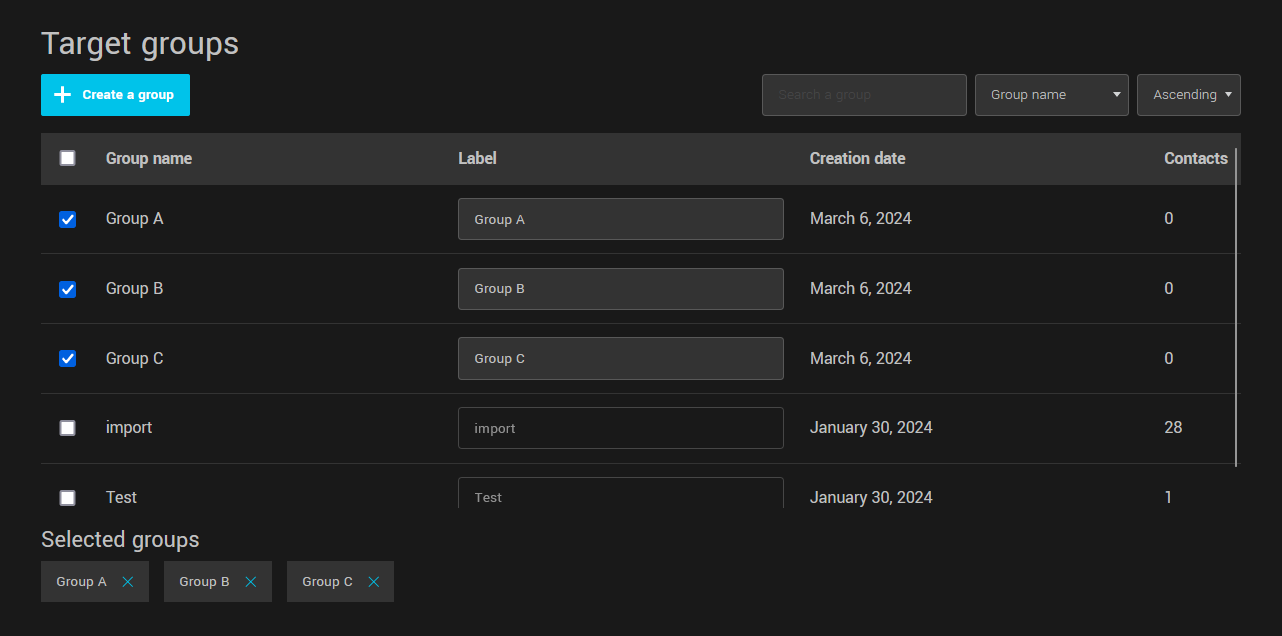Expand the Ascending order dropdown
The height and width of the screenshot is (636, 1282).
pyautogui.click(x=1188, y=95)
